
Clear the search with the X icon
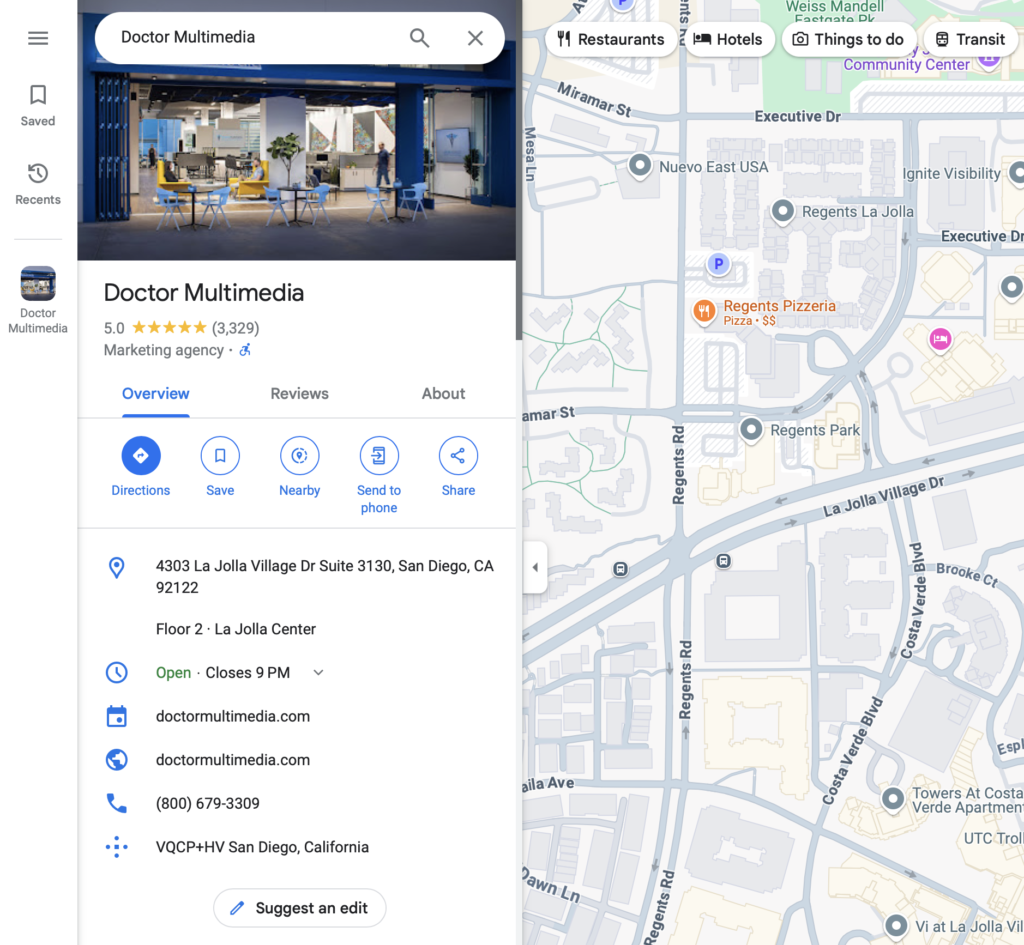475,38
